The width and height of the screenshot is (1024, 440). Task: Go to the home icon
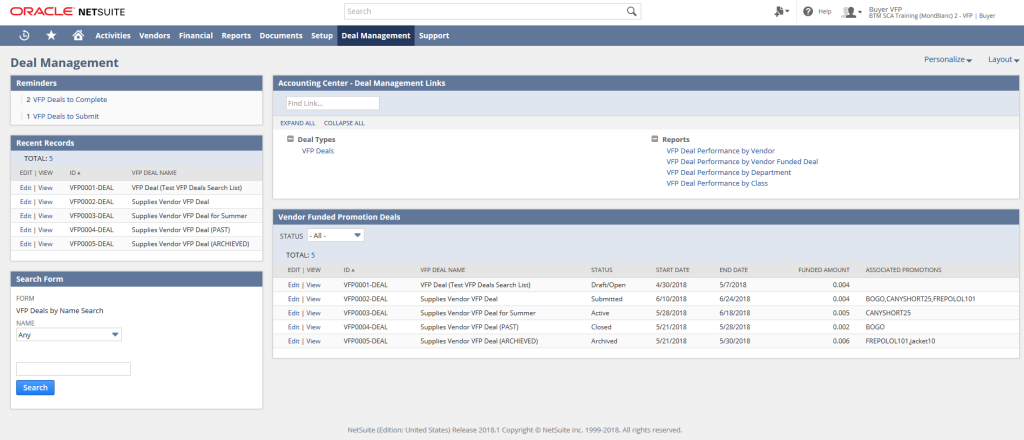[x=78, y=35]
